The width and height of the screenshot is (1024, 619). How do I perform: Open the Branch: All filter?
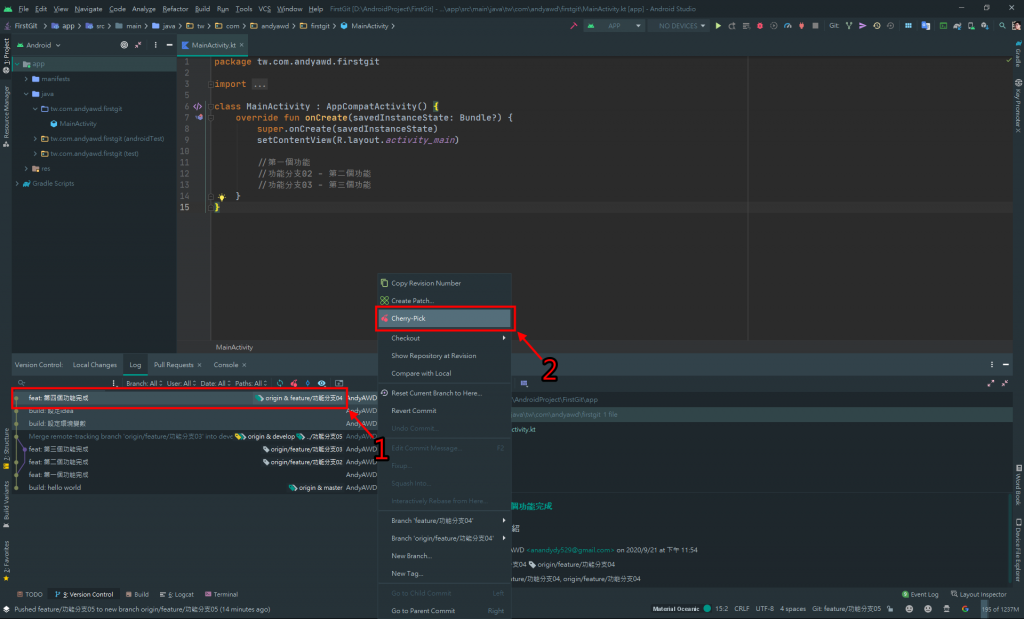(144, 383)
